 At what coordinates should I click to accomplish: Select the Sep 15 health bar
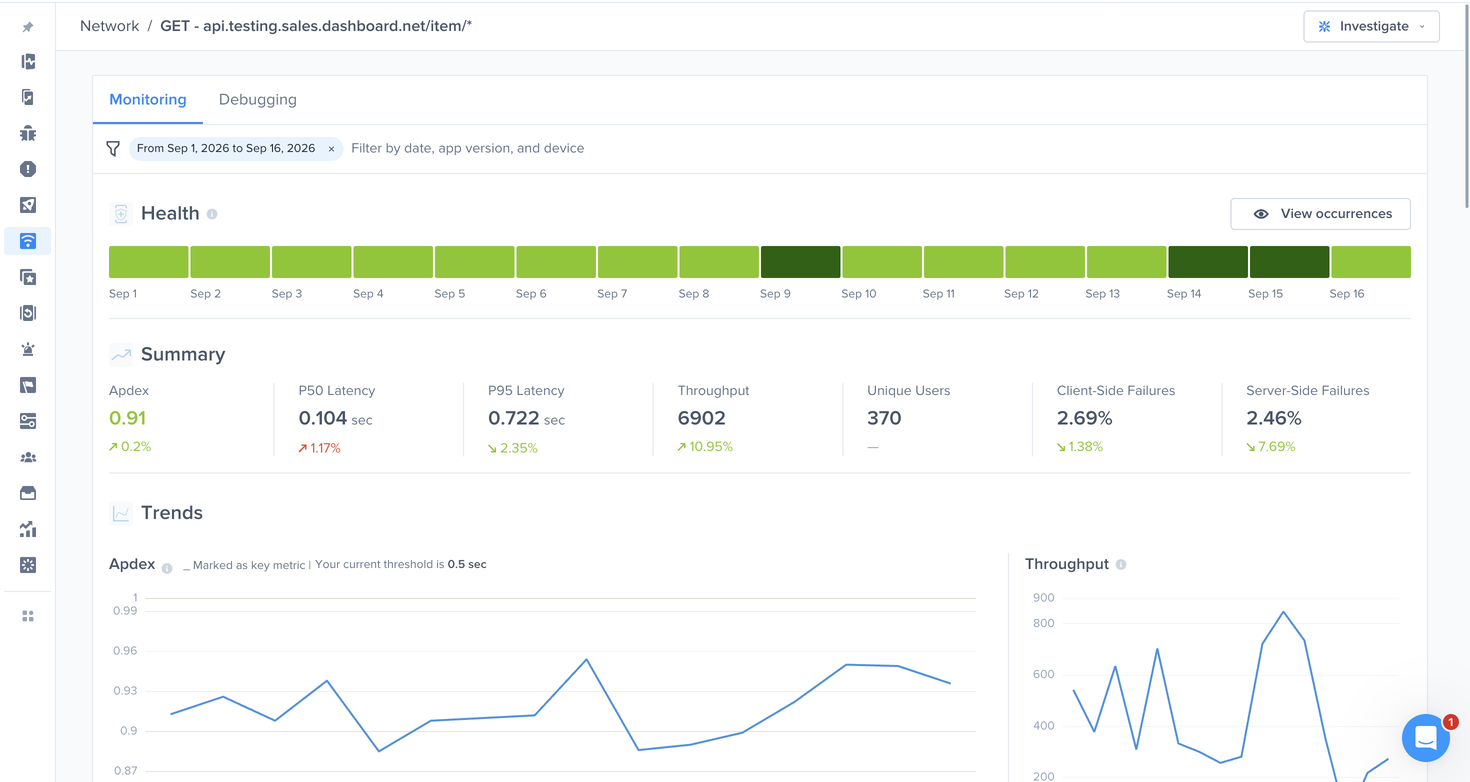click(x=1290, y=262)
